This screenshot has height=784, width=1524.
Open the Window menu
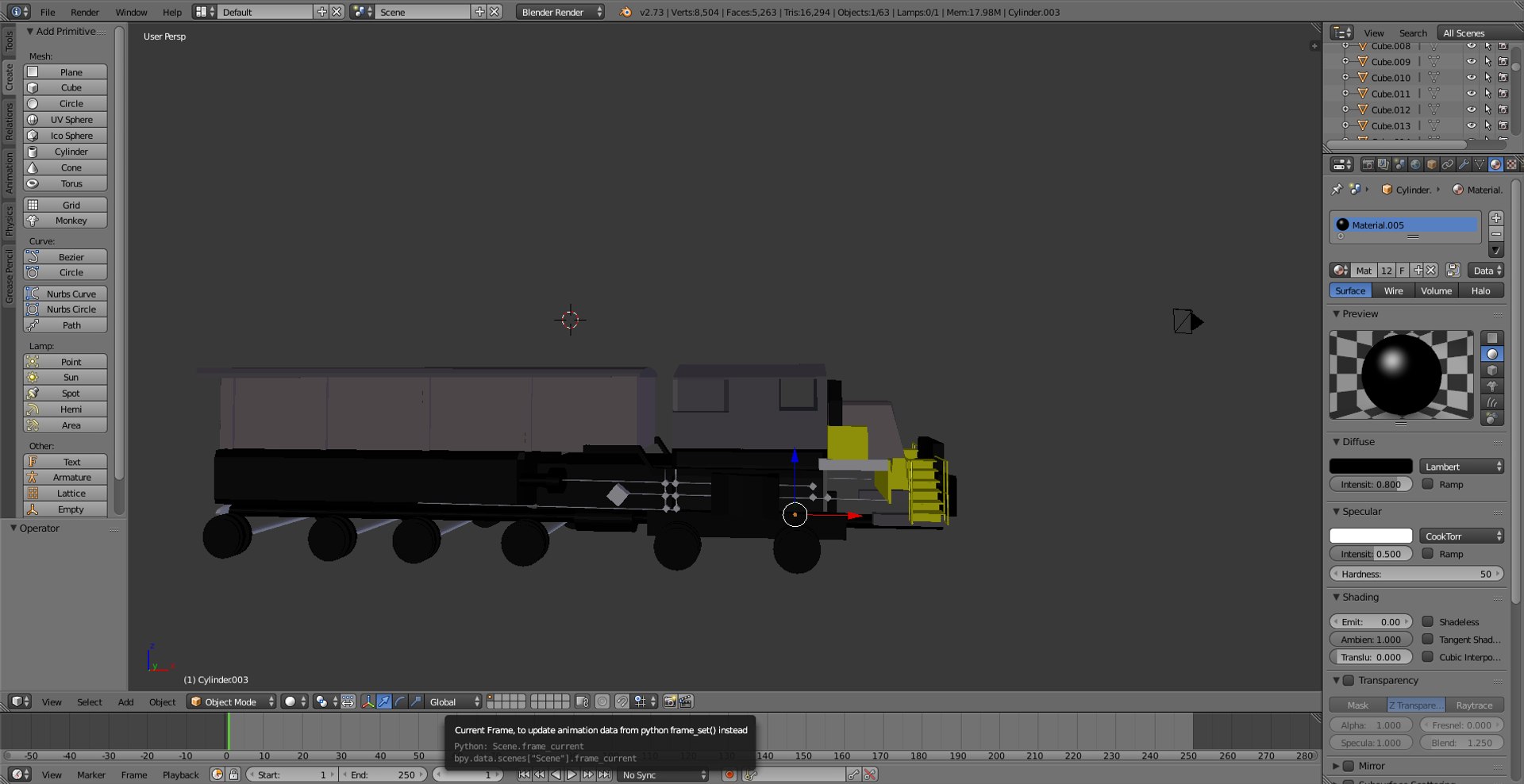131,12
